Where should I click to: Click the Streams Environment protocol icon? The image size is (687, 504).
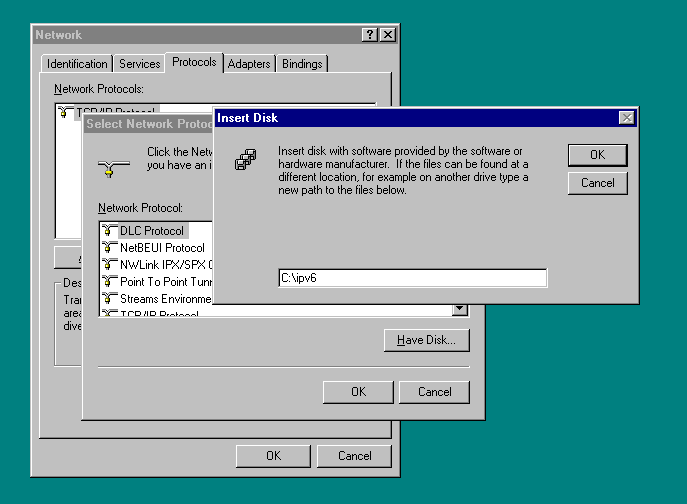click(x=109, y=299)
